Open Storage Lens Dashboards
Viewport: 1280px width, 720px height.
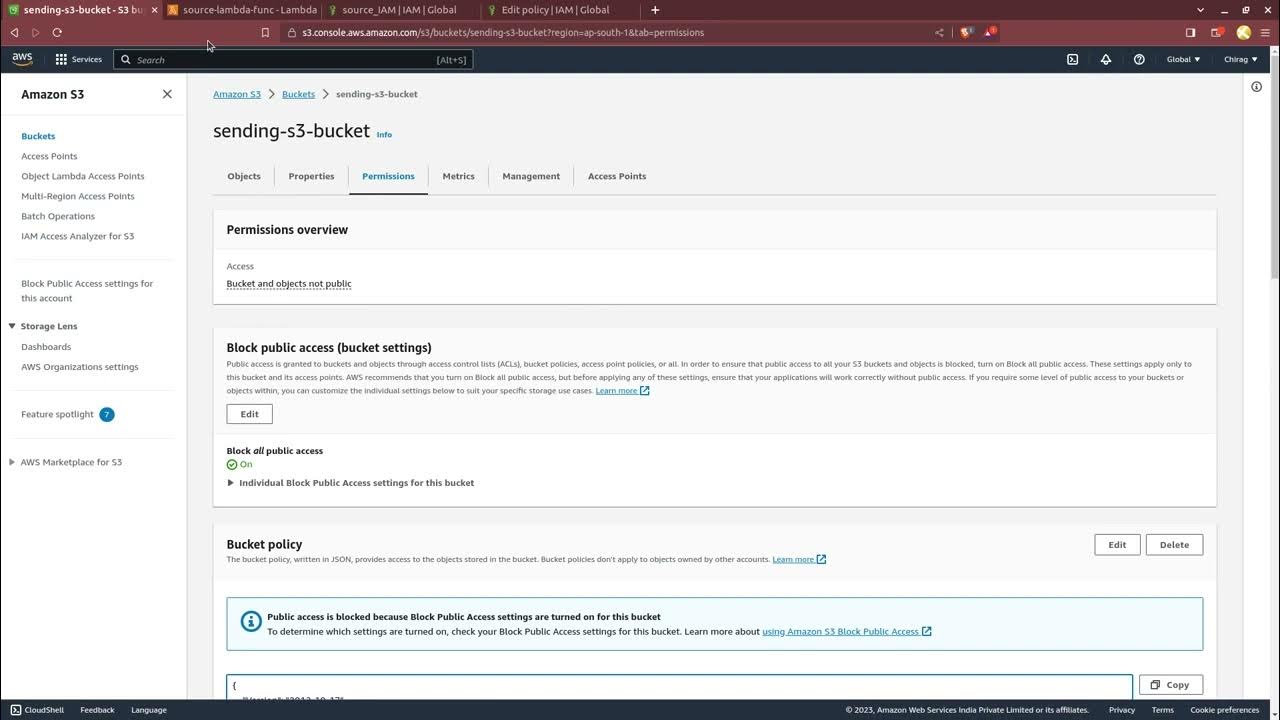[46, 347]
